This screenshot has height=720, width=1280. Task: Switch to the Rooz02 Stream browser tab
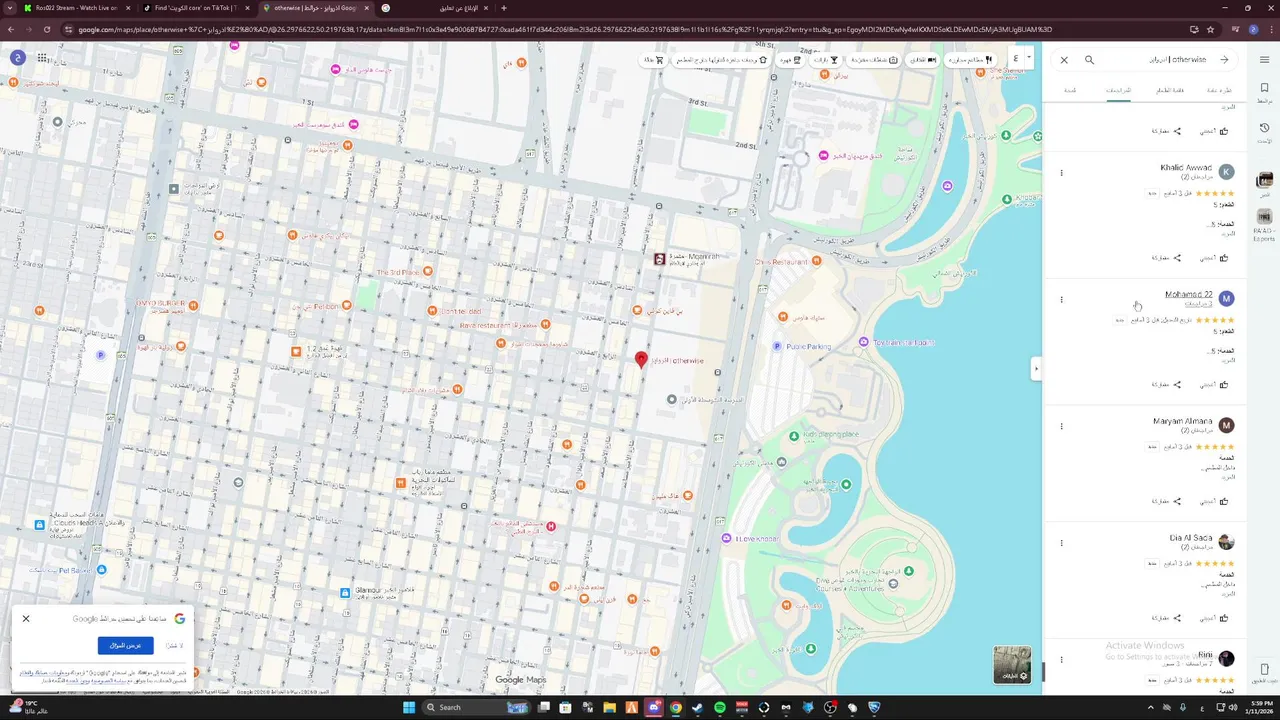point(75,8)
